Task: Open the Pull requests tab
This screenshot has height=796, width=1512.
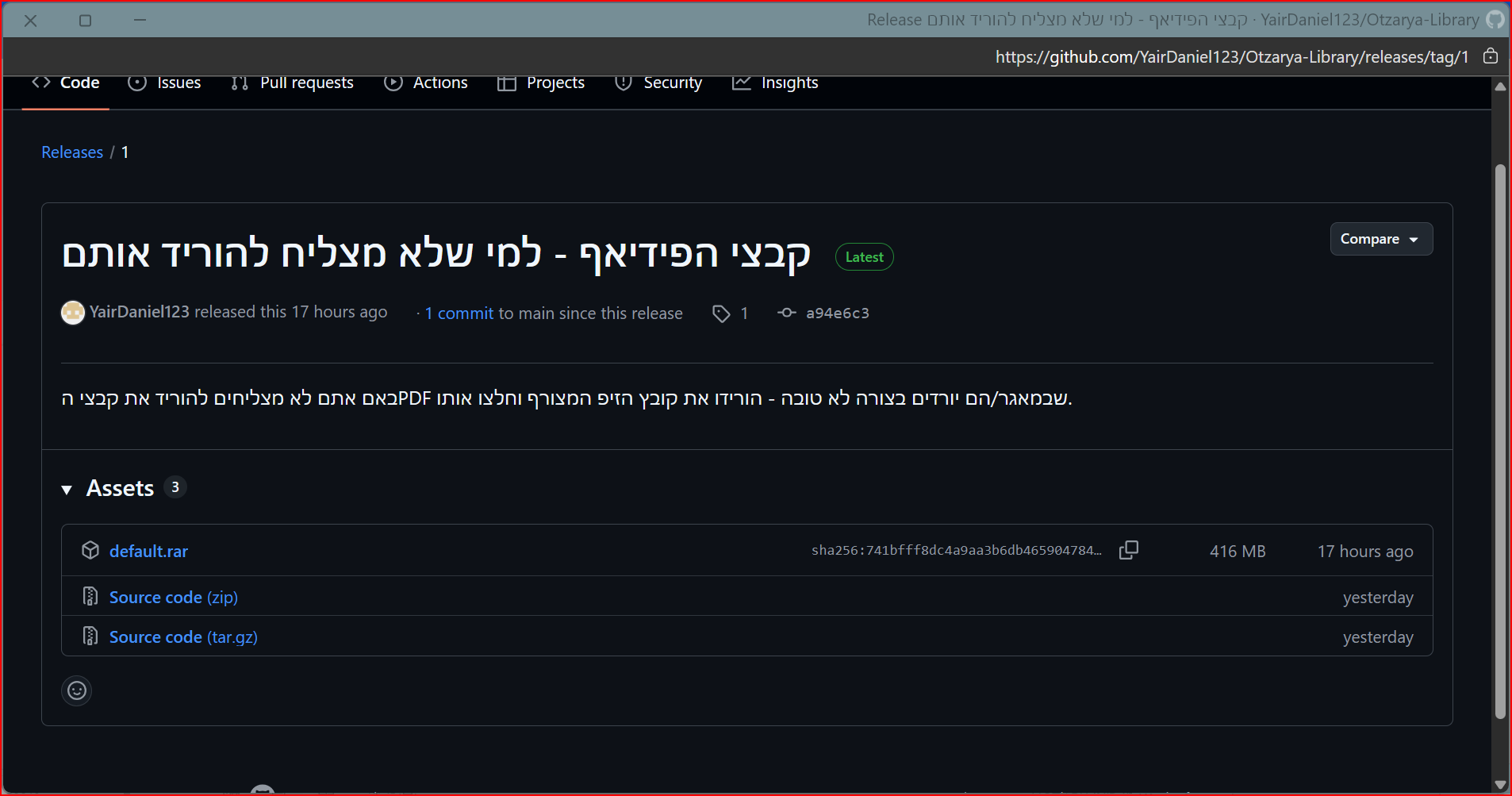Action: 292,83
